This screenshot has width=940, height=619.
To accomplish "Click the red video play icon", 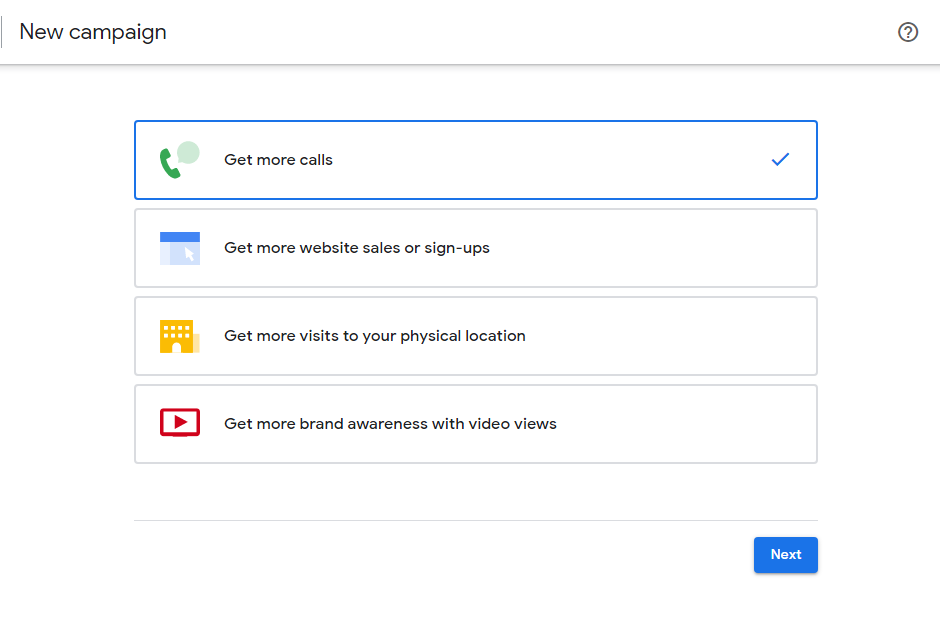I will 180,422.
